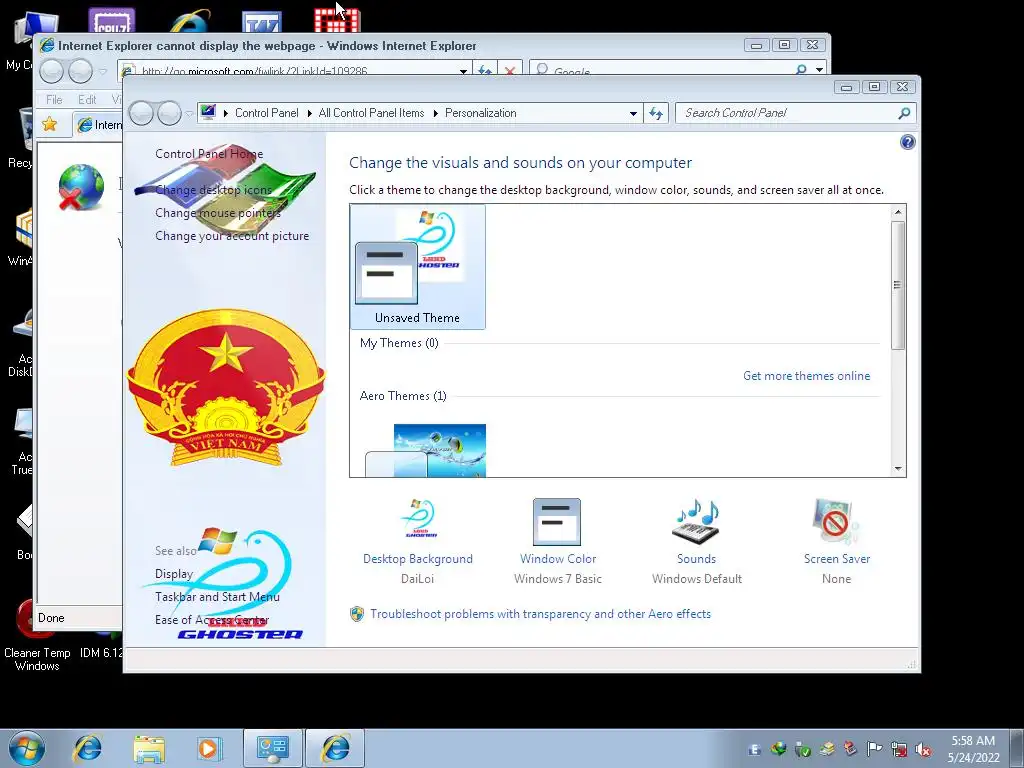Click the Control Panel help question-mark icon

pos(907,142)
